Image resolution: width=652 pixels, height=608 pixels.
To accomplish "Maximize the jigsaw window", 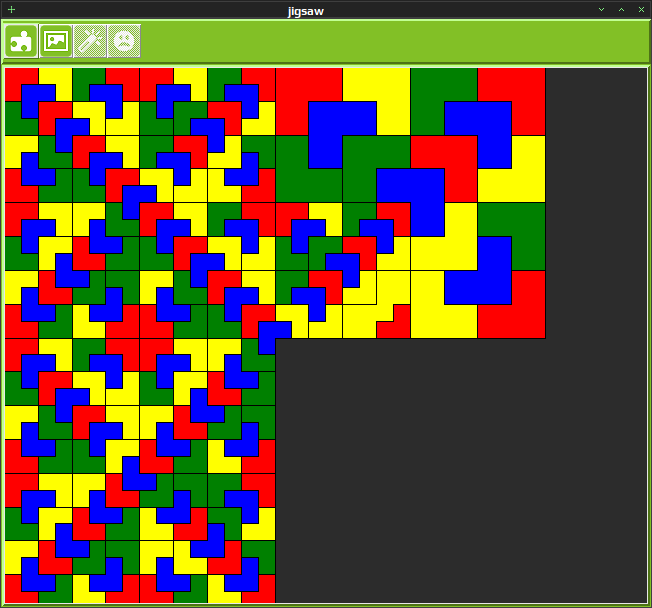I will tap(621, 10).
